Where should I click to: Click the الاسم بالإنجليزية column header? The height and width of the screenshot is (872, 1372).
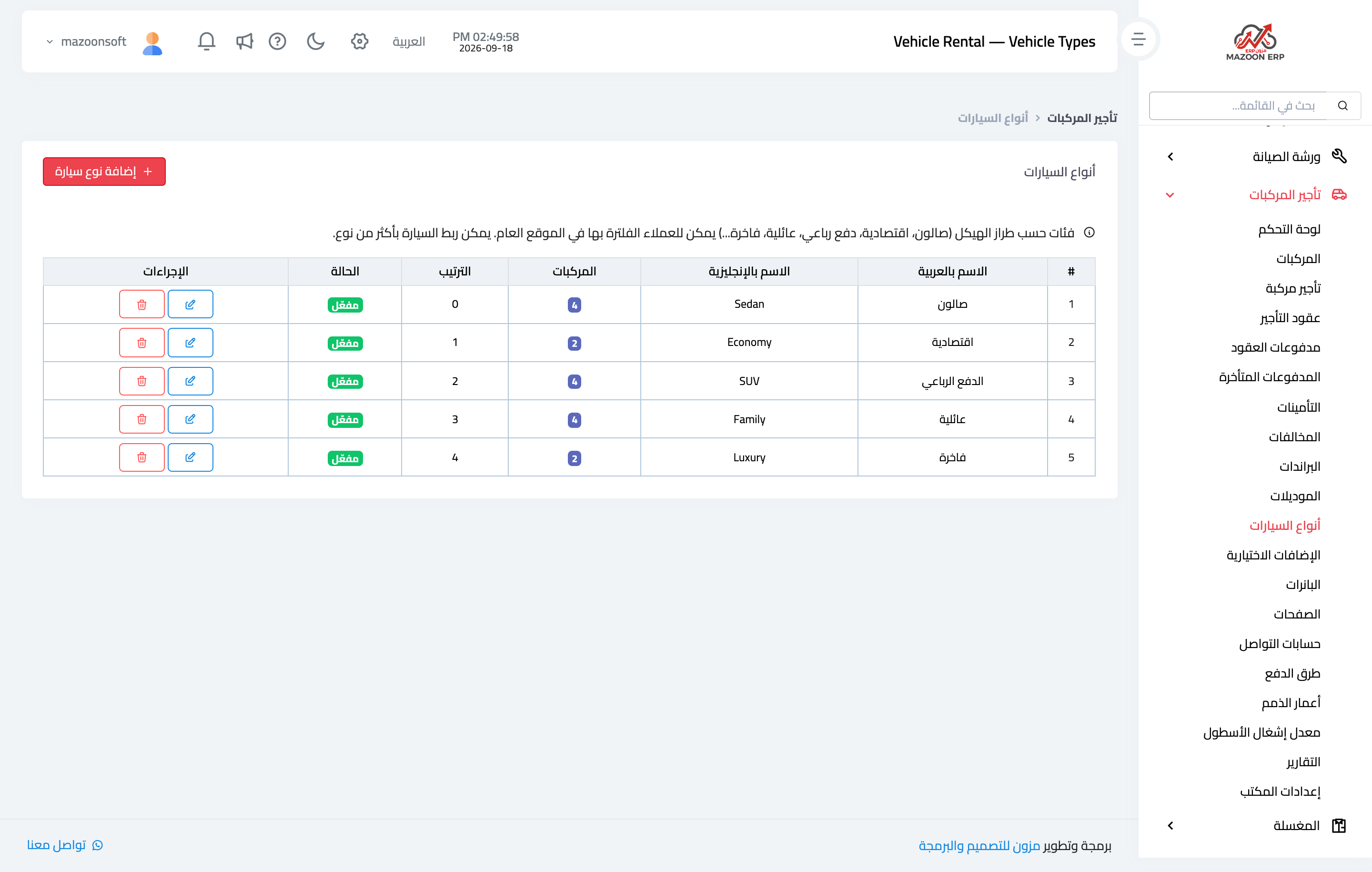point(749,271)
